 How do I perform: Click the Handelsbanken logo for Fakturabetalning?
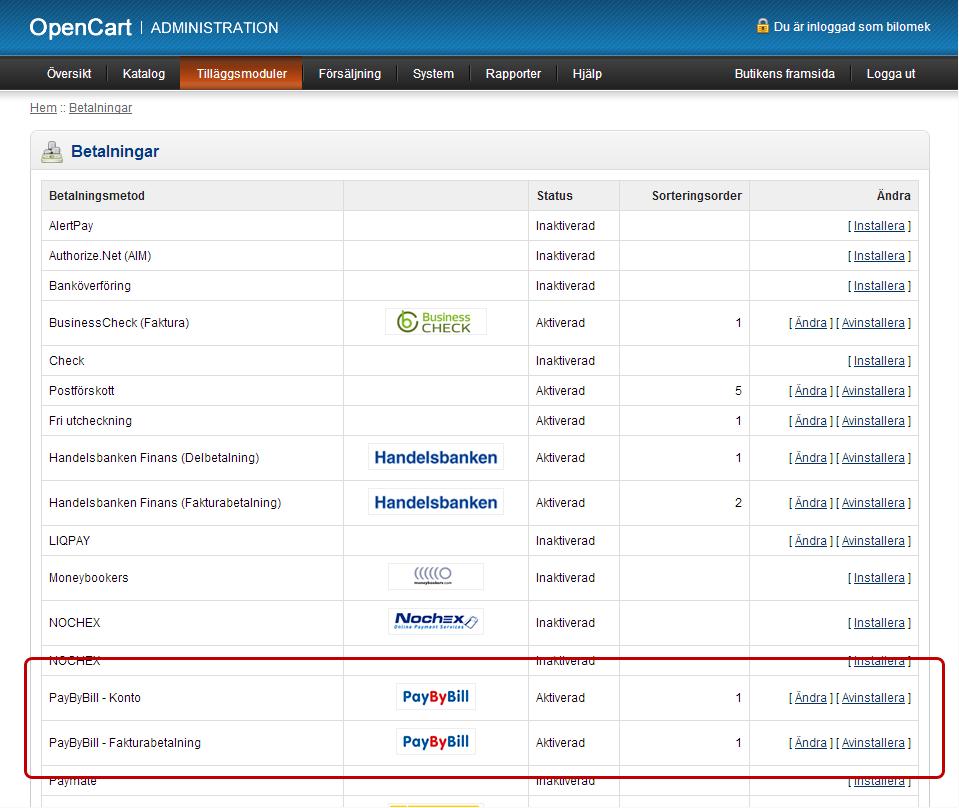point(435,502)
